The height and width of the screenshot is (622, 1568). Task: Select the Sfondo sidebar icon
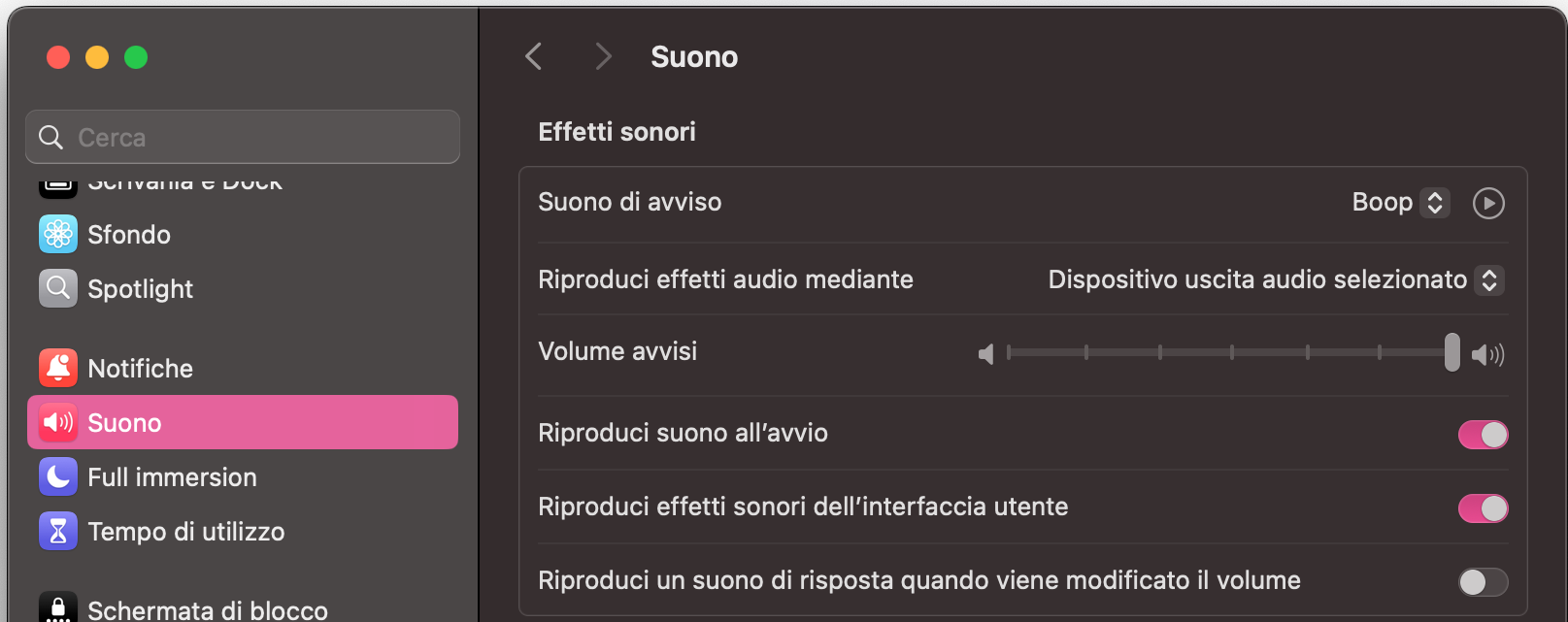click(x=58, y=234)
